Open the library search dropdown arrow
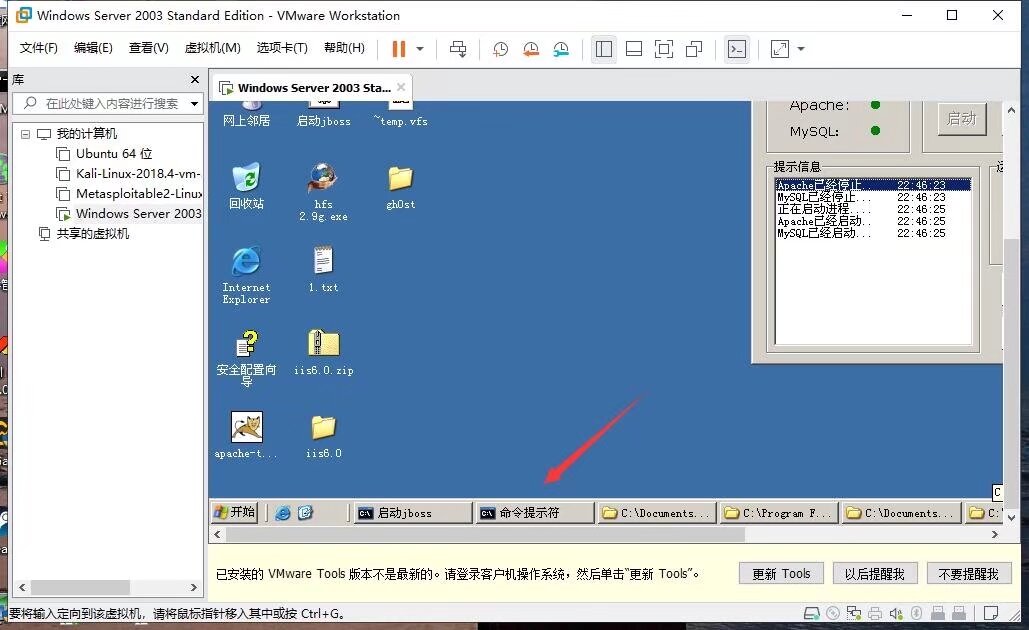The image size is (1029, 630). [194, 104]
